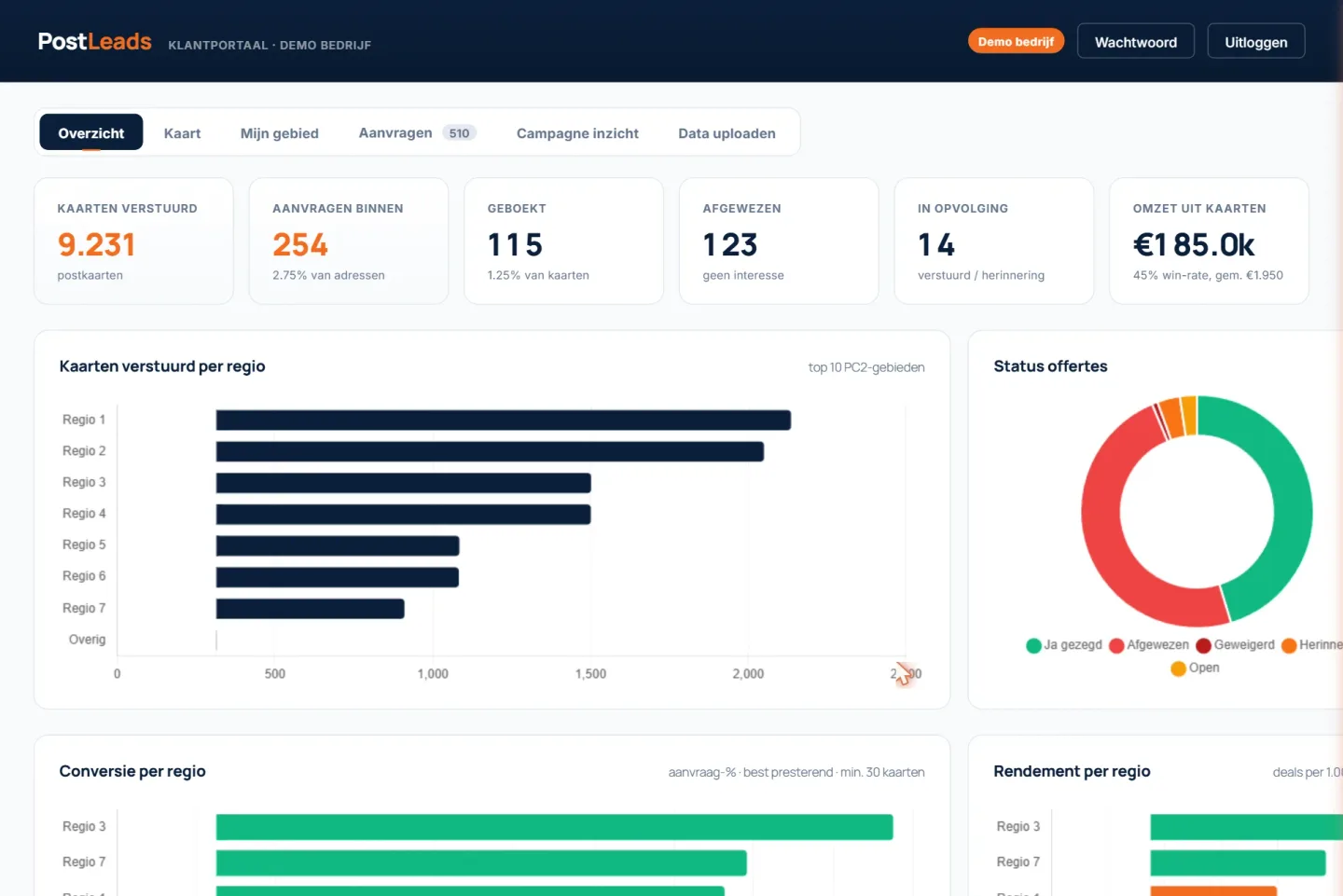Click the Demo bedrijf badge
Image resolution: width=1343 pixels, height=896 pixels.
[x=1016, y=41]
